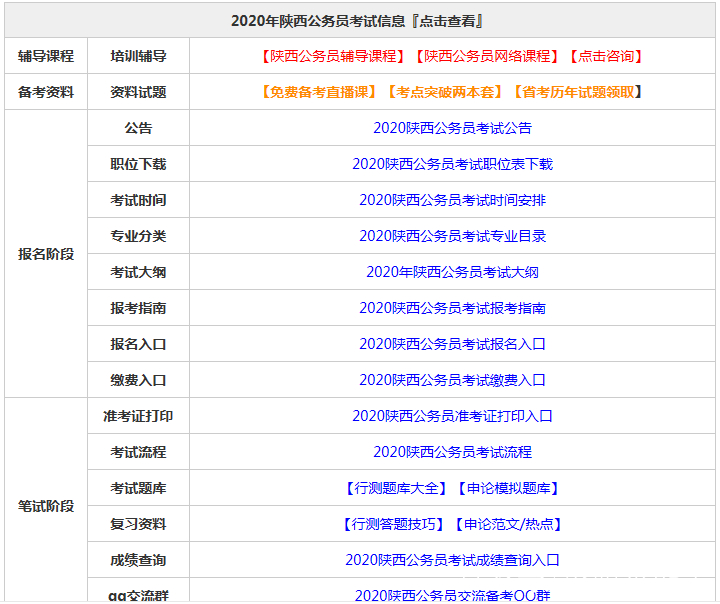The width and height of the screenshot is (720, 604).
Task: Open 2020陕西公务员考试职位表下载 link
Action: click(x=452, y=164)
